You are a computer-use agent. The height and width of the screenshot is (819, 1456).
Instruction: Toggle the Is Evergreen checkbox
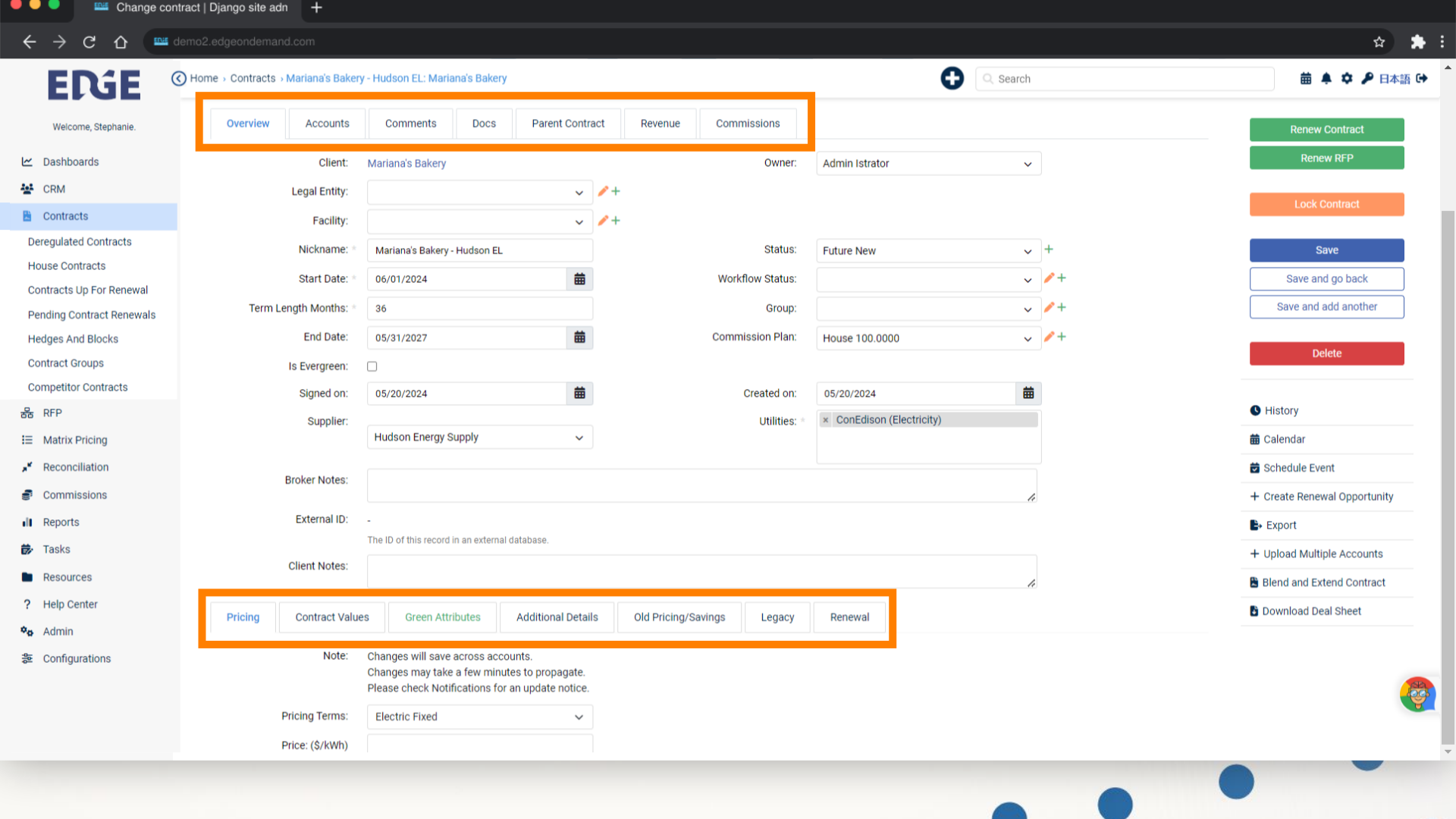372,366
